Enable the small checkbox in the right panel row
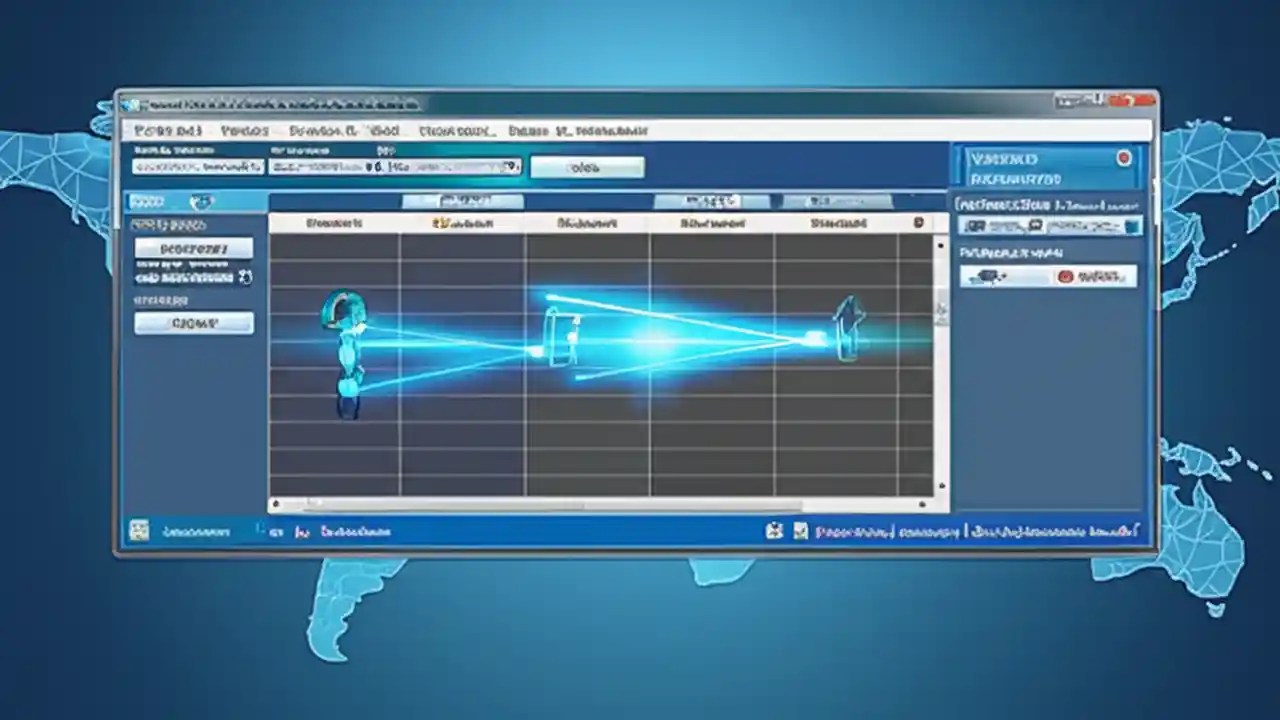 (x=1130, y=225)
